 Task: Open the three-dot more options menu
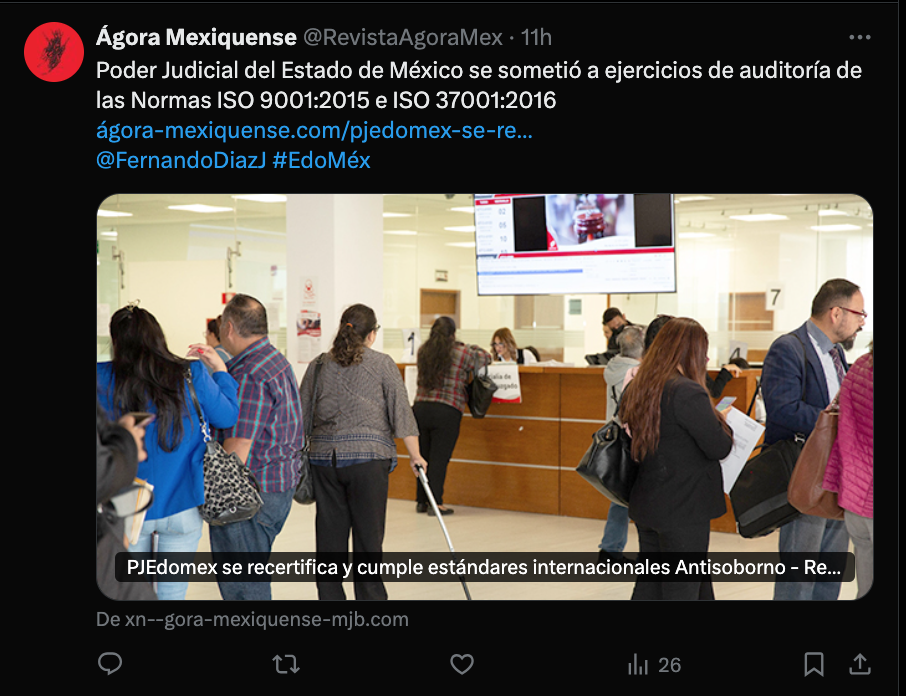860,38
